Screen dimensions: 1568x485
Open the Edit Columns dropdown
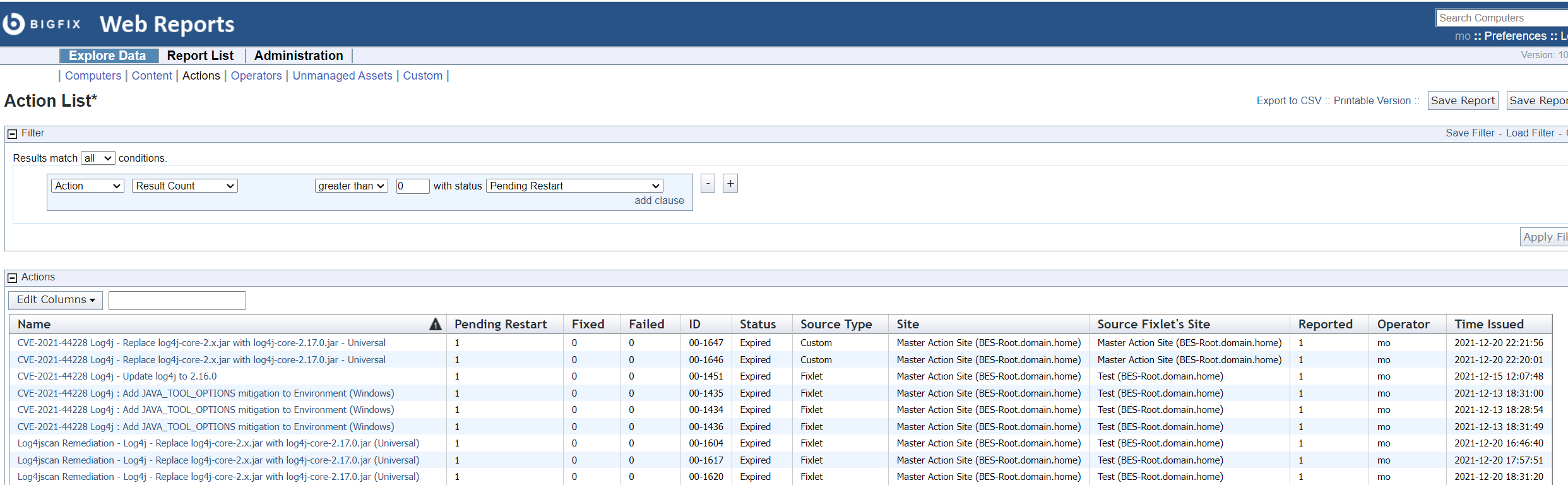pyautogui.click(x=56, y=300)
